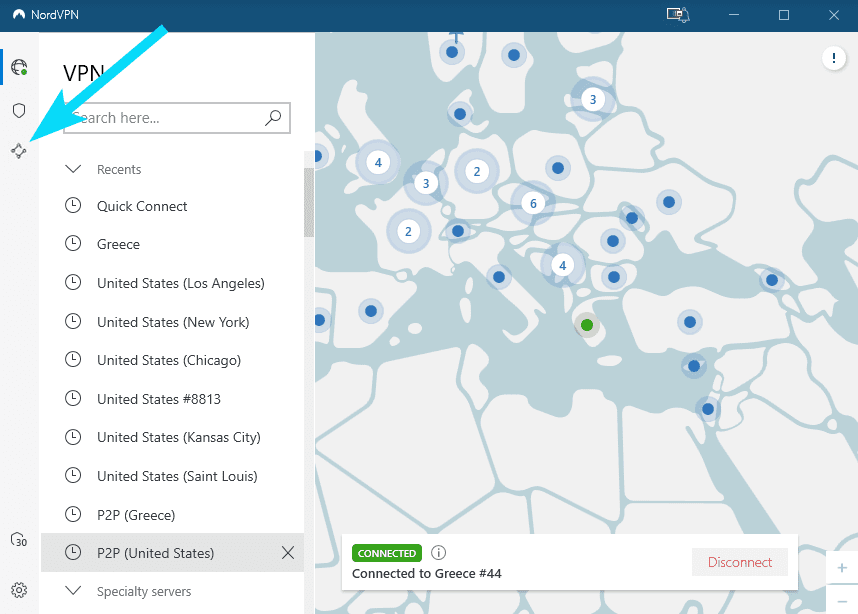Click the server list scrollbar thumb
This screenshot has width=858, height=614.
(x=309, y=202)
